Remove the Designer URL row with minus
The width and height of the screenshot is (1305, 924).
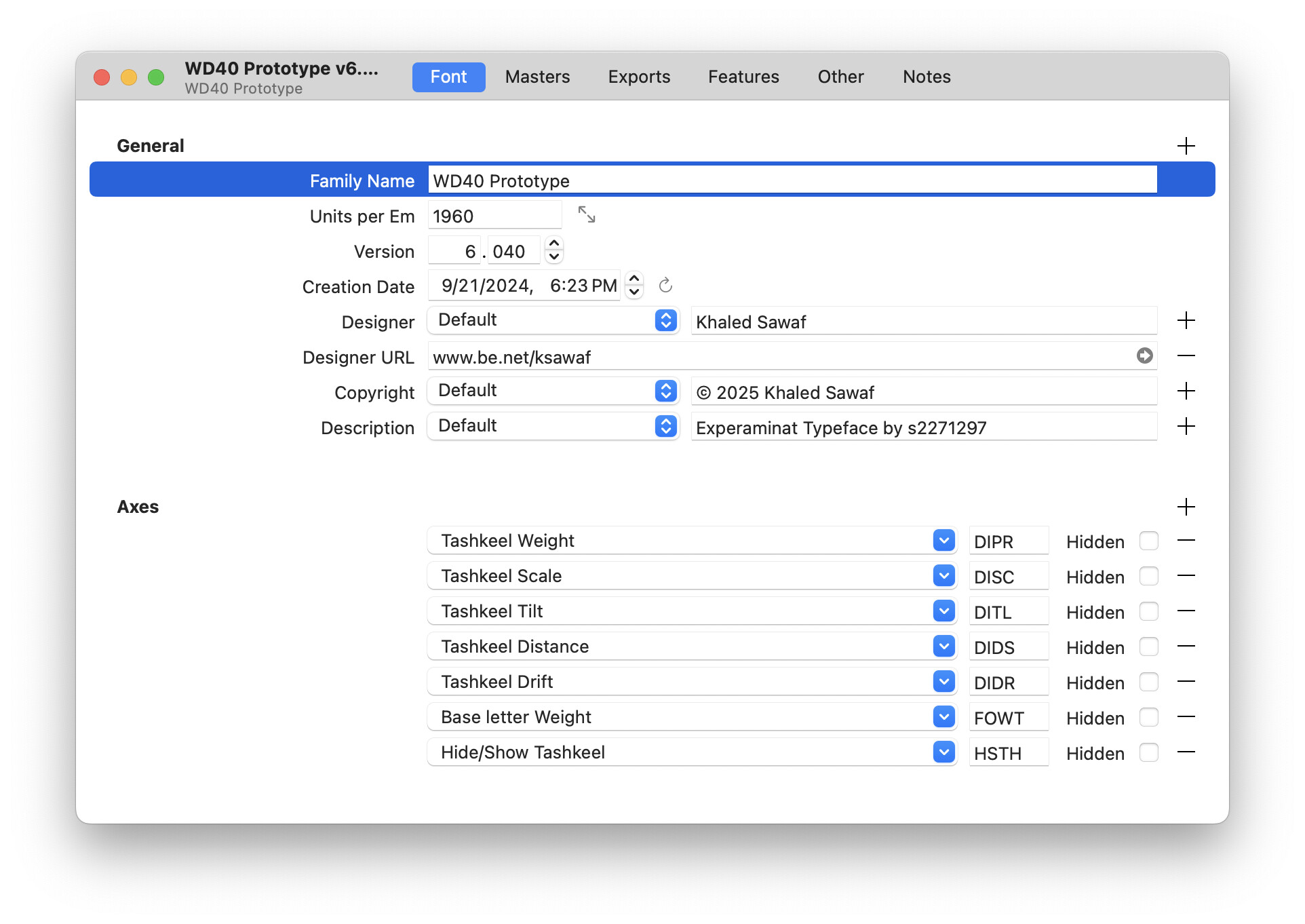coord(1186,355)
